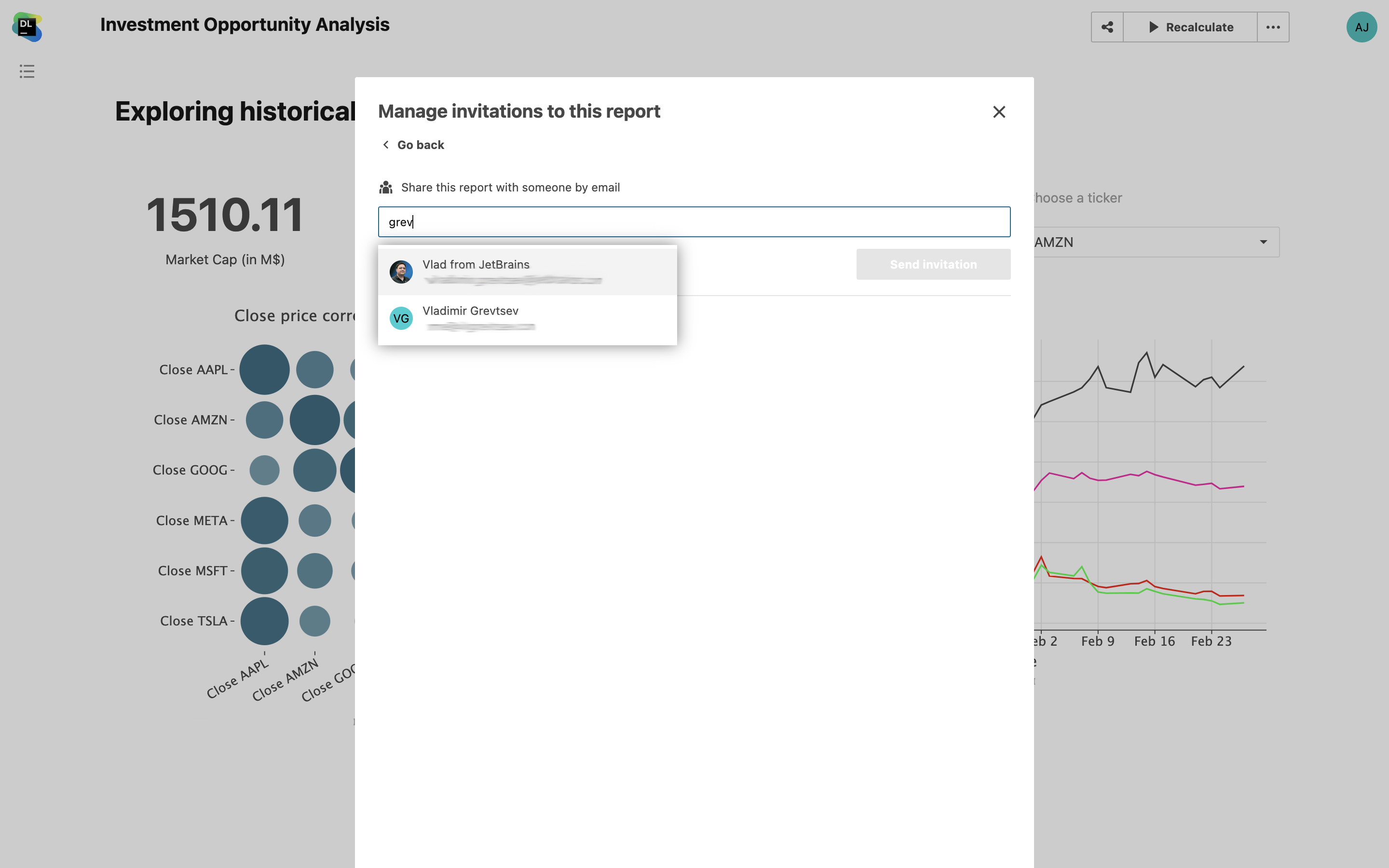The image size is (1389, 868).
Task: Open the table of contents list icon
Action: pos(27,71)
